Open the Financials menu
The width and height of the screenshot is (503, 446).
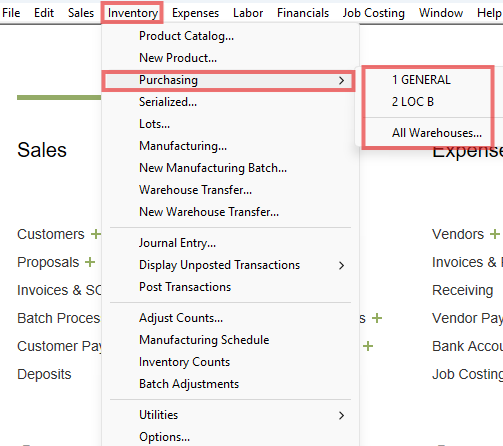[303, 13]
